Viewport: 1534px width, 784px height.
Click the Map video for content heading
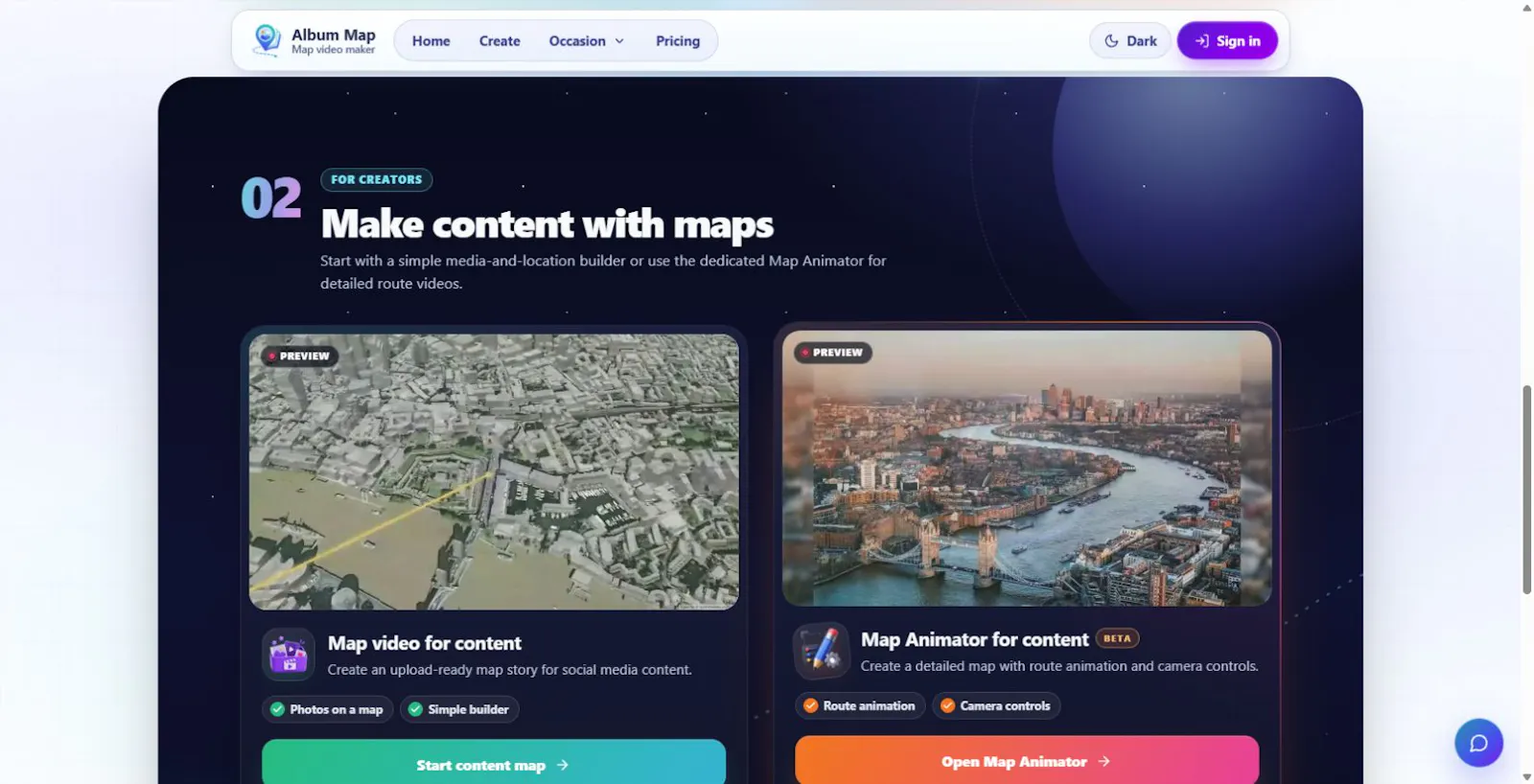425,643
